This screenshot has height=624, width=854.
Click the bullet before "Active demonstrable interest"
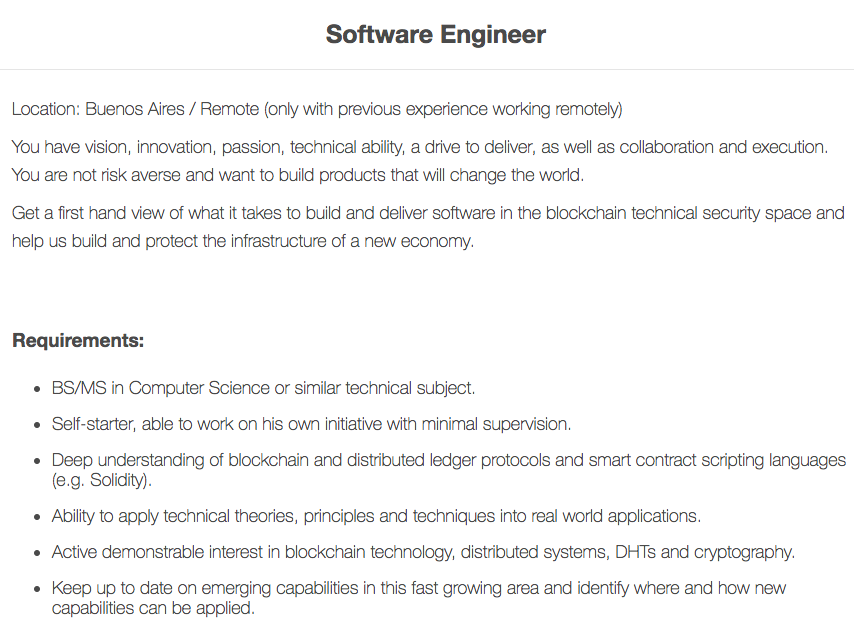pos(36,553)
